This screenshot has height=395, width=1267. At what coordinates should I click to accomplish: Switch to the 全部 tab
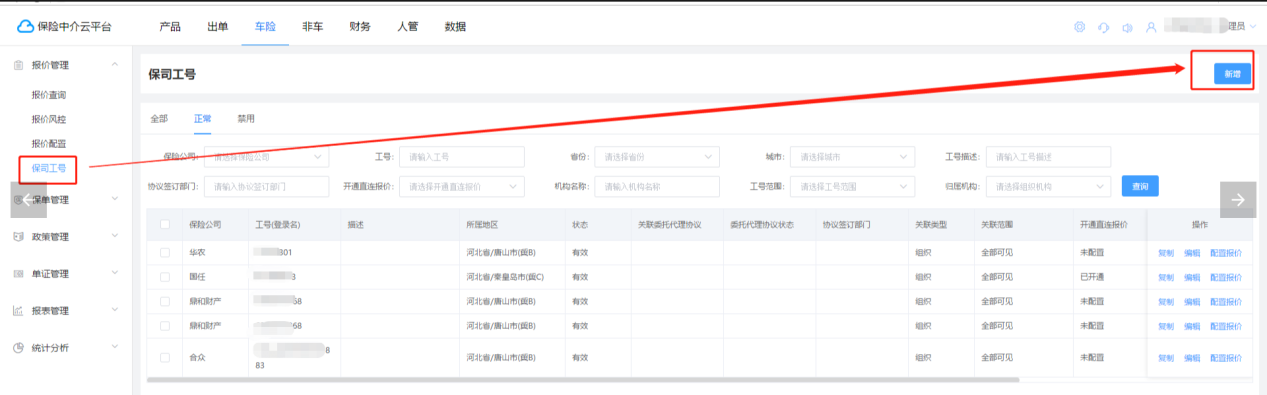tap(159, 119)
